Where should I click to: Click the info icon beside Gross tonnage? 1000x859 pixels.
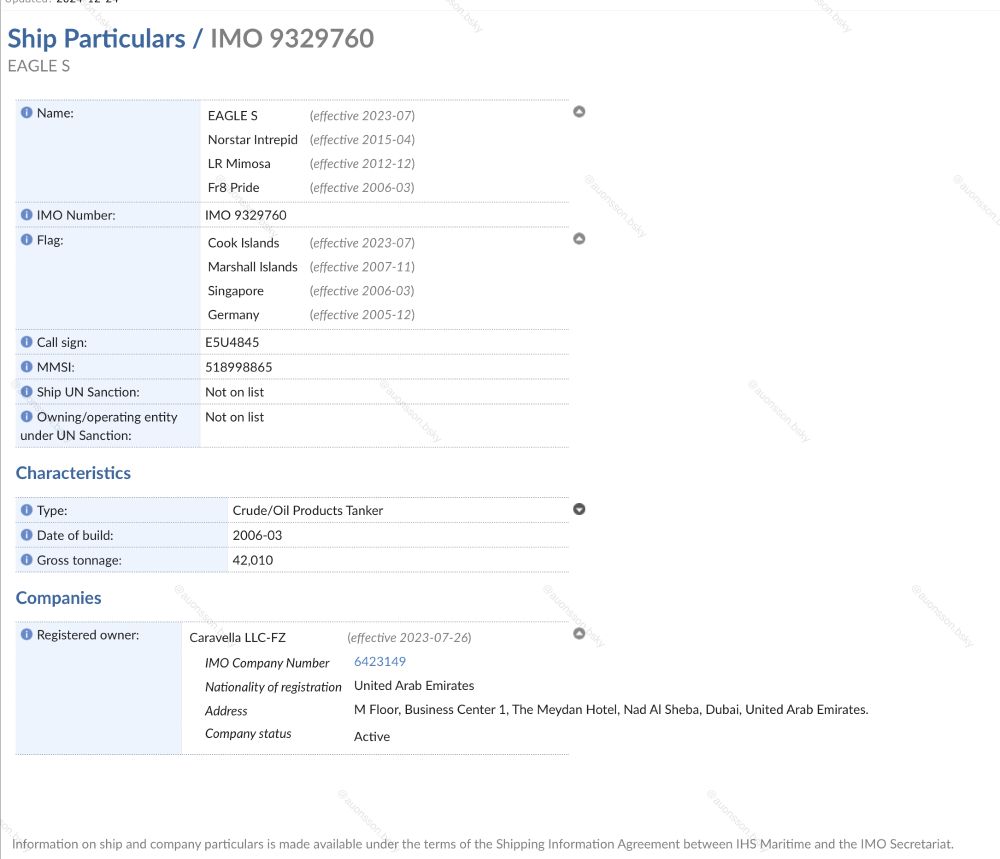[x=26, y=560]
